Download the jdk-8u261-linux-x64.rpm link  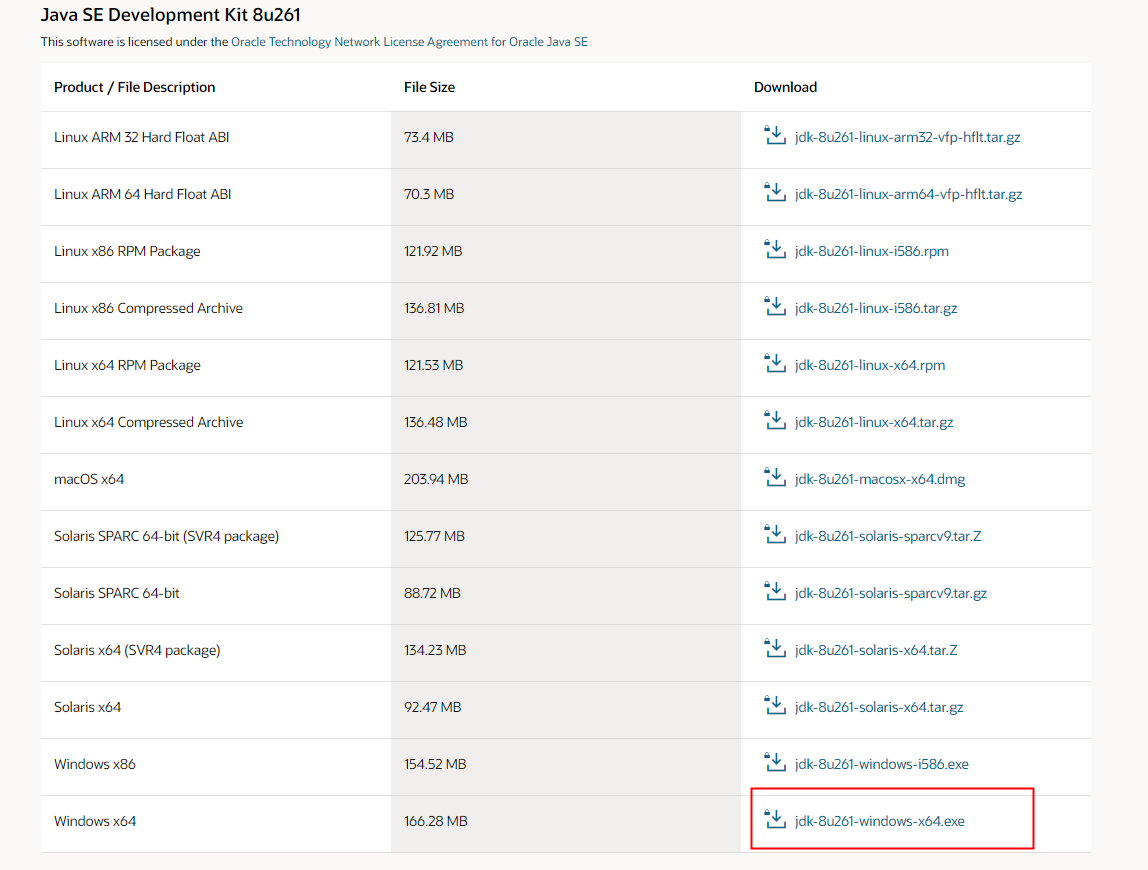pyautogui.click(x=870, y=365)
